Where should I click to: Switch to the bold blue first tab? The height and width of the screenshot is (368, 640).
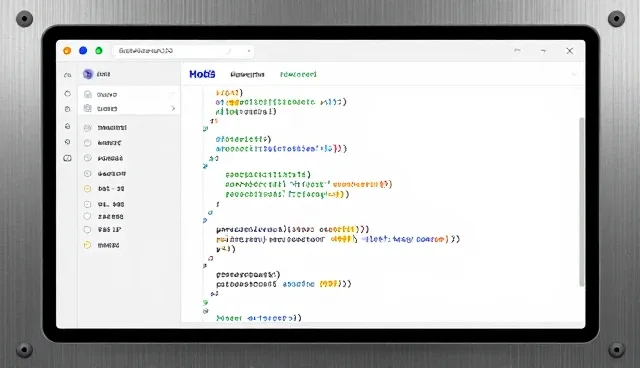pos(202,74)
